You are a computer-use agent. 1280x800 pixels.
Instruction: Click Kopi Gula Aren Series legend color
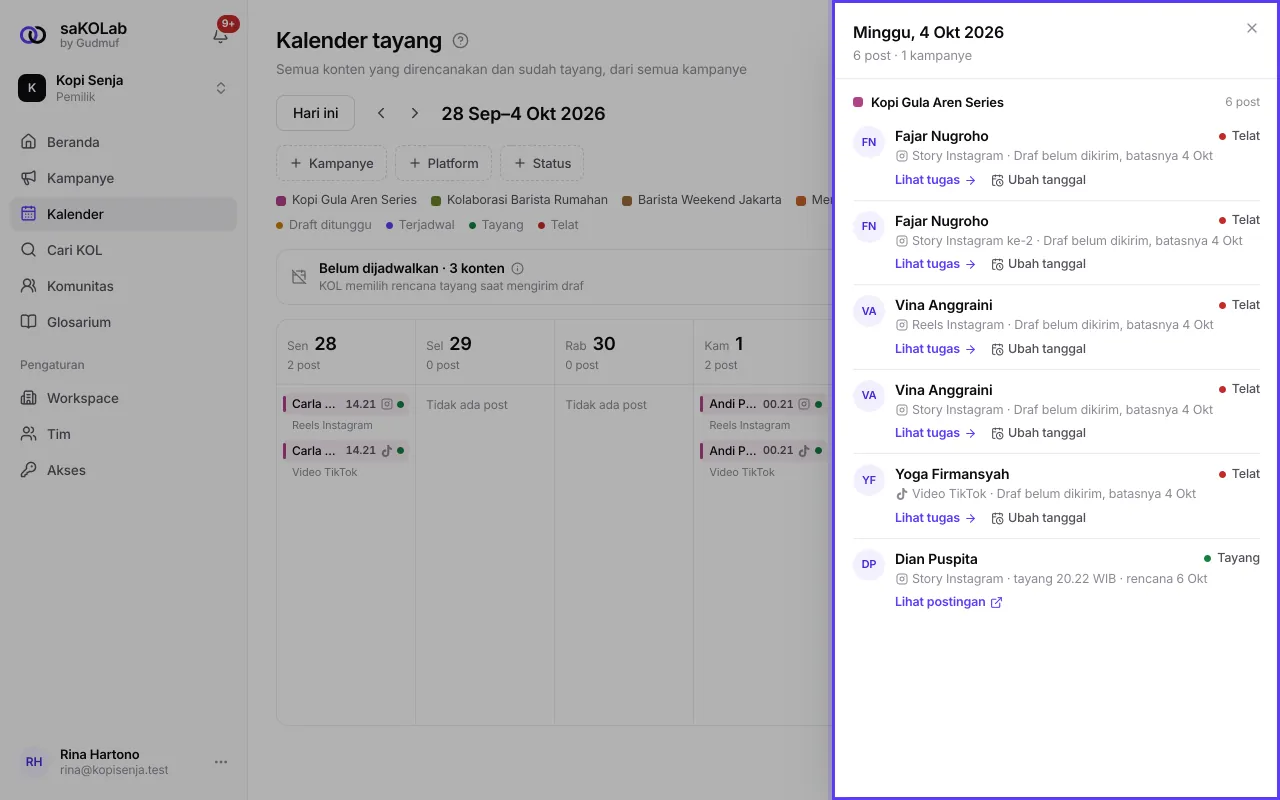click(x=281, y=200)
